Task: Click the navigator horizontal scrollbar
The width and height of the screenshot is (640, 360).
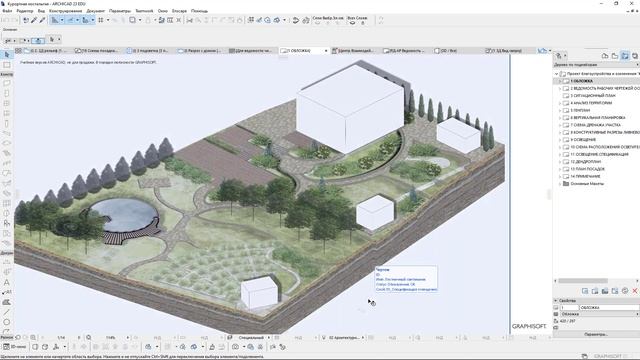Action: (583, 281)
